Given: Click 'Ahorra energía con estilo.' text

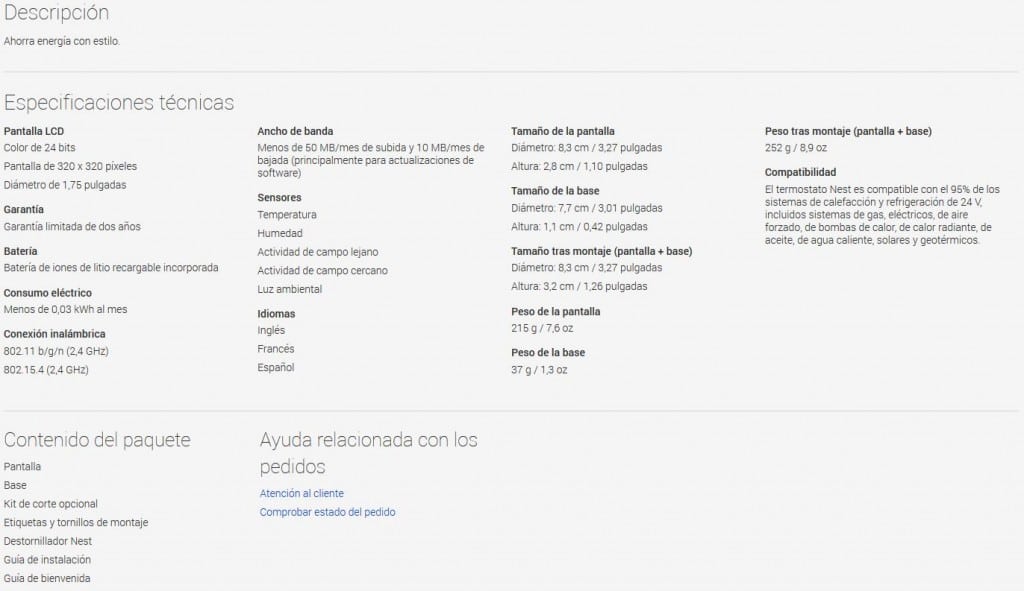Looking at the screenshot, I should (x=62, y=41).
